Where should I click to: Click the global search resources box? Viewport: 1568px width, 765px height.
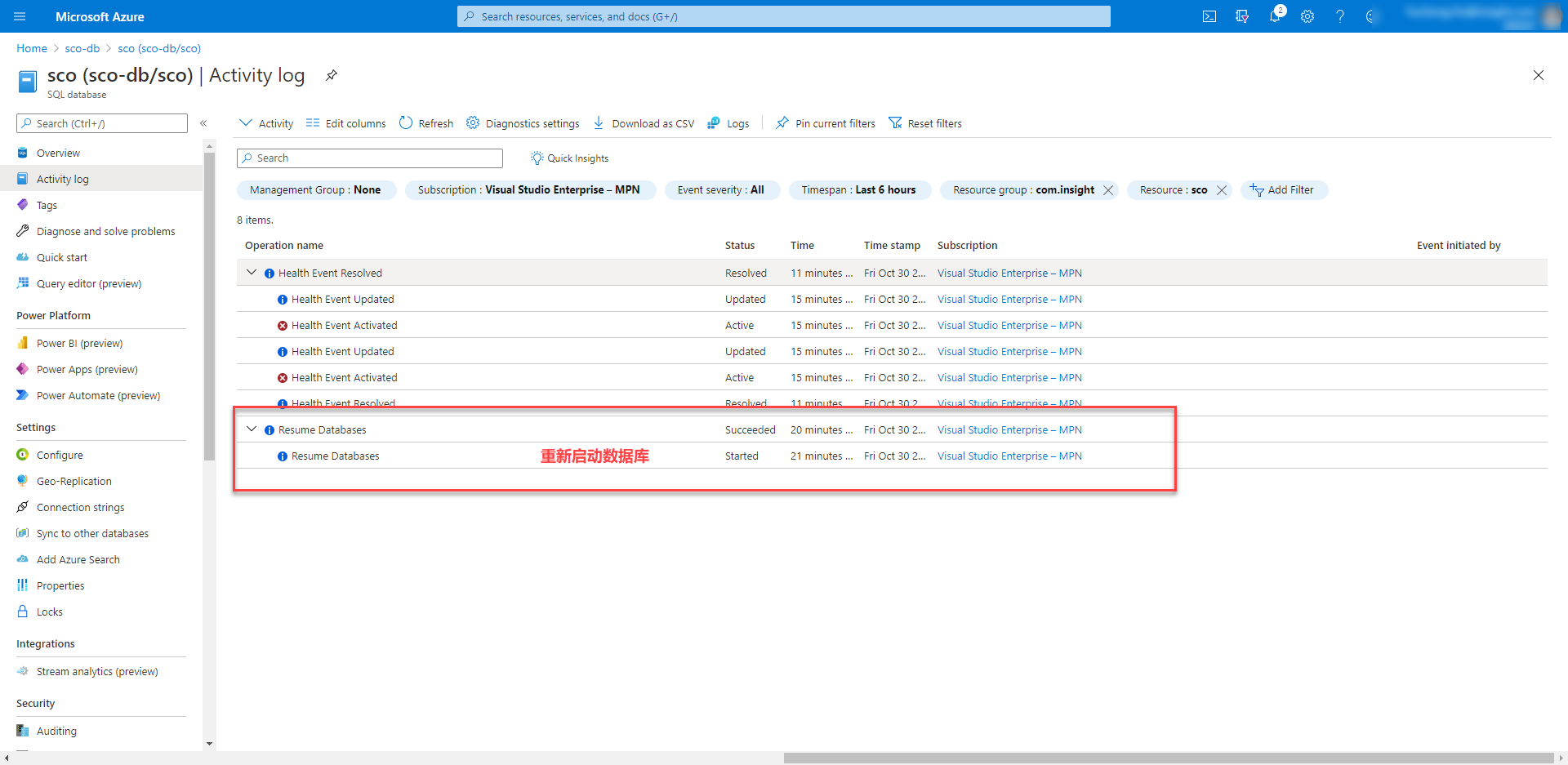pos(784,16)
